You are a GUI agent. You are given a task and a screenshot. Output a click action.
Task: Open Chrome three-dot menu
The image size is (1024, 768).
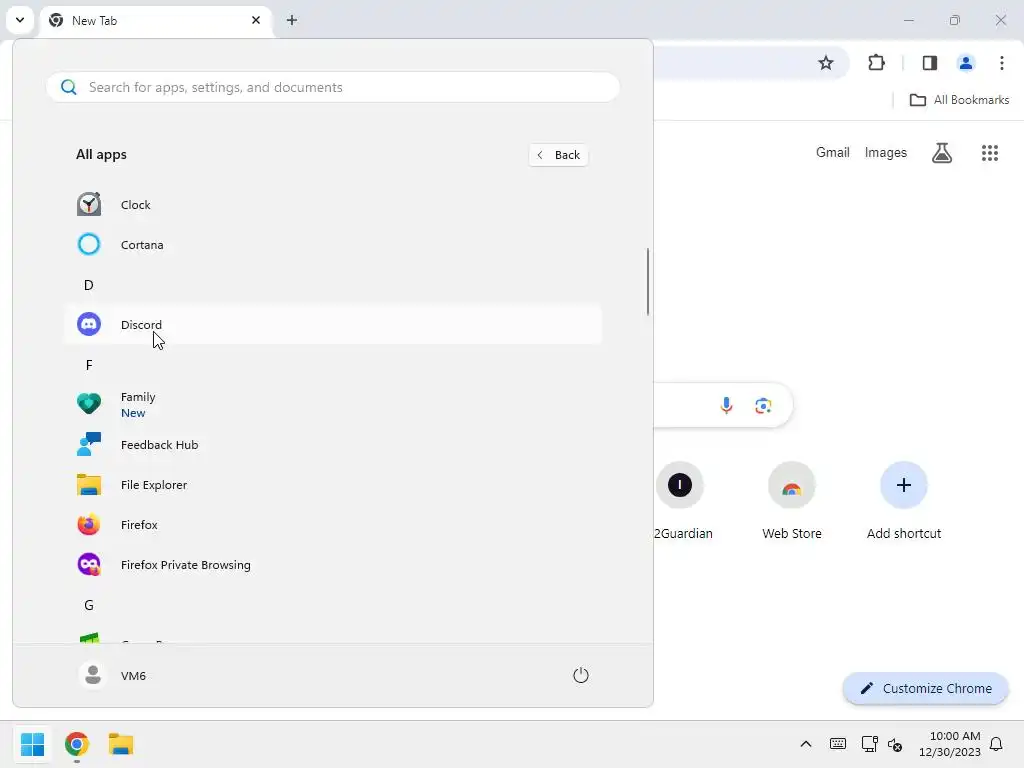click(1001, 63)
